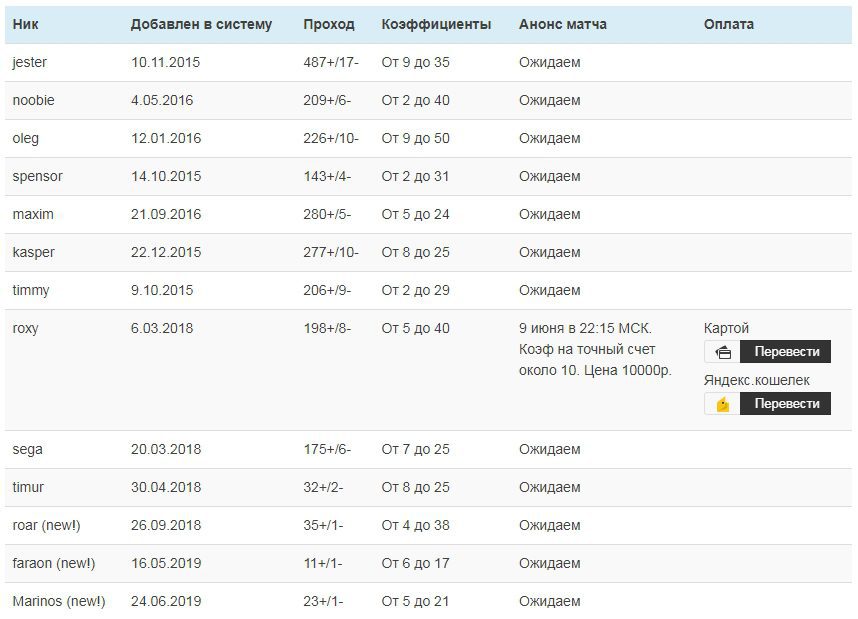
Task: Select the Проход column header
Action: click(x=329, y=24)
